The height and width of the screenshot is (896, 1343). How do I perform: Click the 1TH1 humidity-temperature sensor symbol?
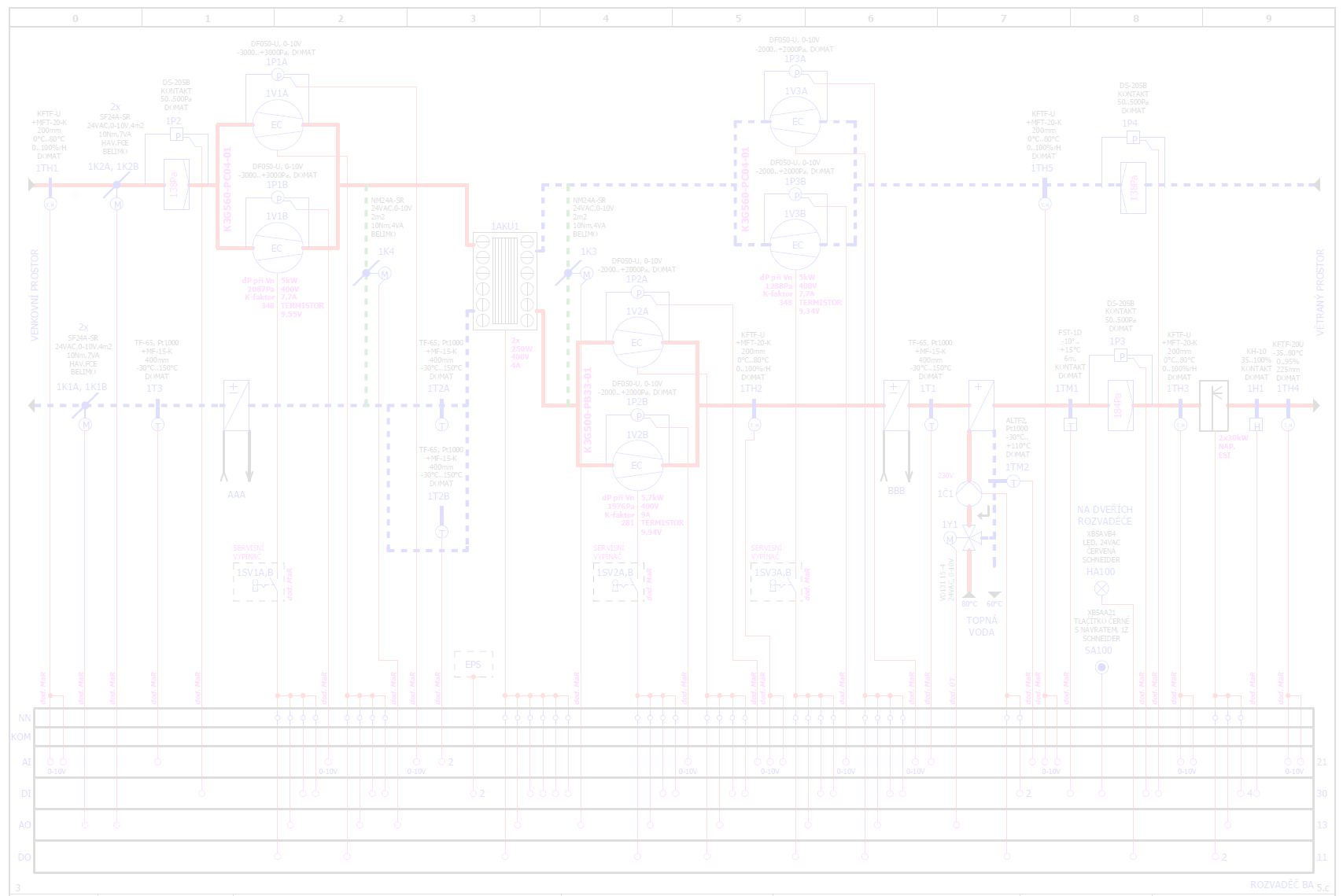(x=50, y=204)
